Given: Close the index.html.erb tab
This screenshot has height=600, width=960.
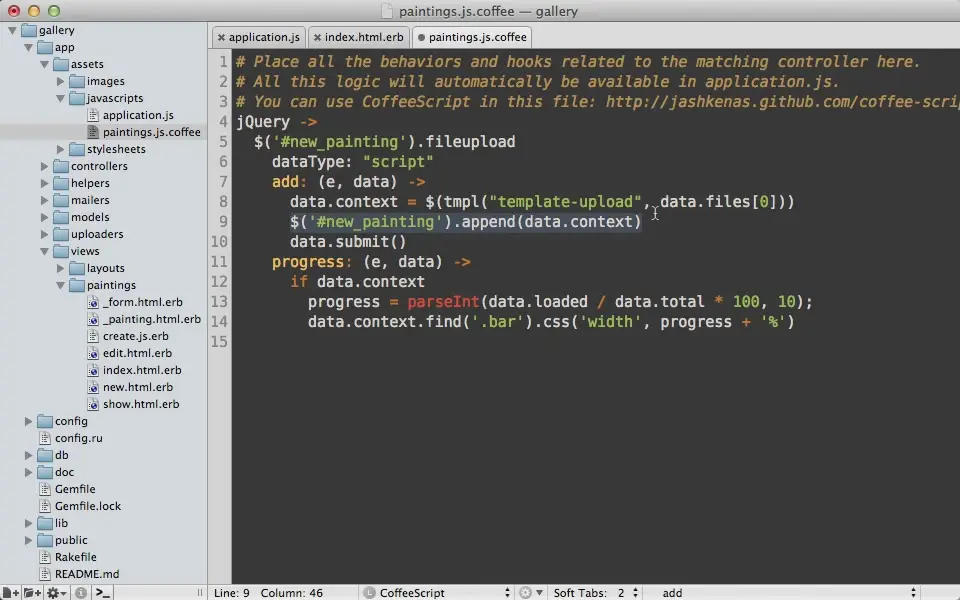Looking at the screenshot, I should 317,37.
